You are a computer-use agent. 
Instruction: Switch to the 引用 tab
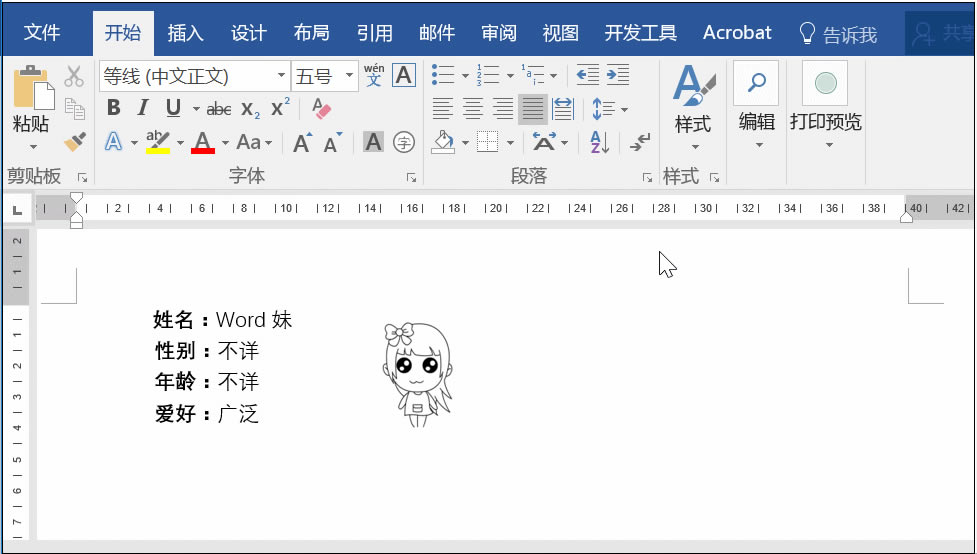pyautogui.click(x=374, y=32)
